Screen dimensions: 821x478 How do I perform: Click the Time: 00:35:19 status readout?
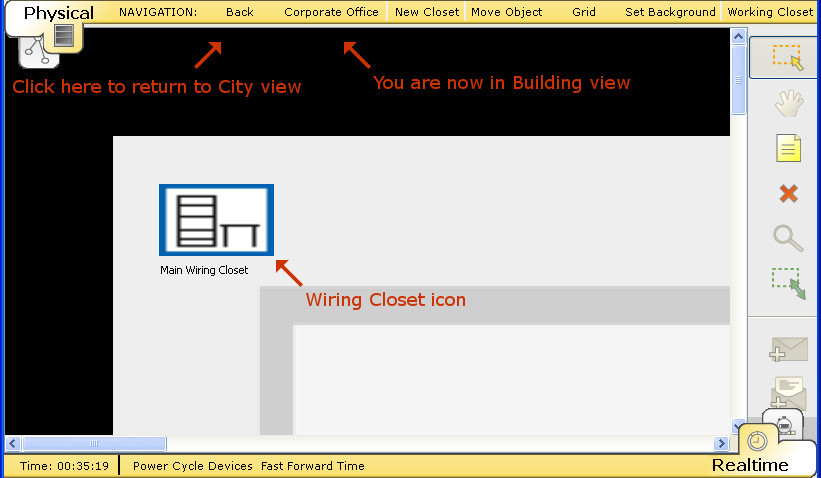coord(64,465)
